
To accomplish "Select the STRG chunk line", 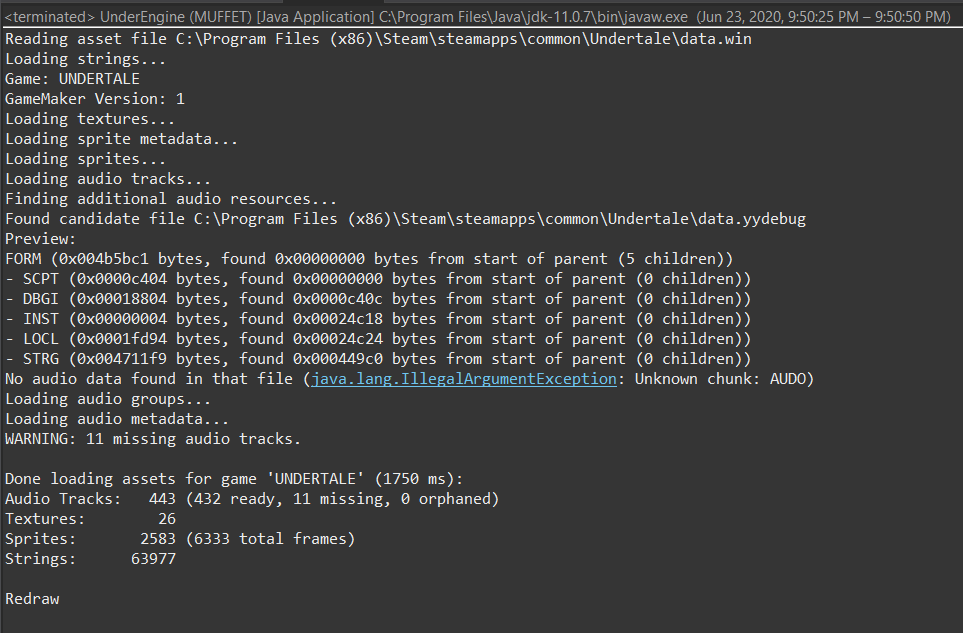I will (x=378, y=359).
